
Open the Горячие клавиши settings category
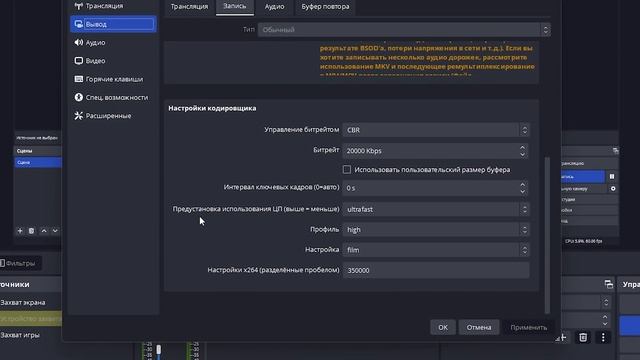point(113,79)
